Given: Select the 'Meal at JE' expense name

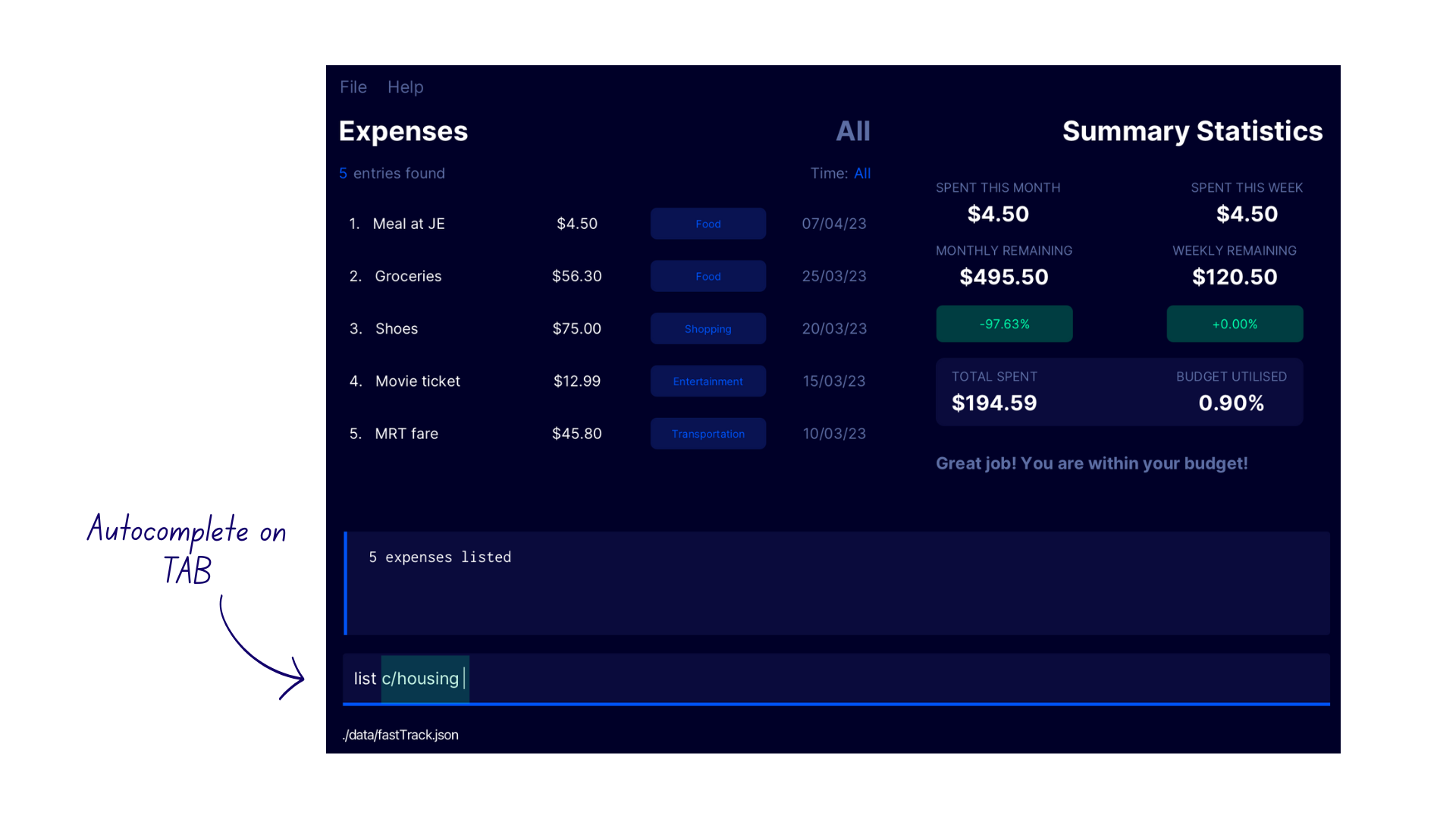Looking at the screenshot, I should pyautogui.click(x=409, y=224).
